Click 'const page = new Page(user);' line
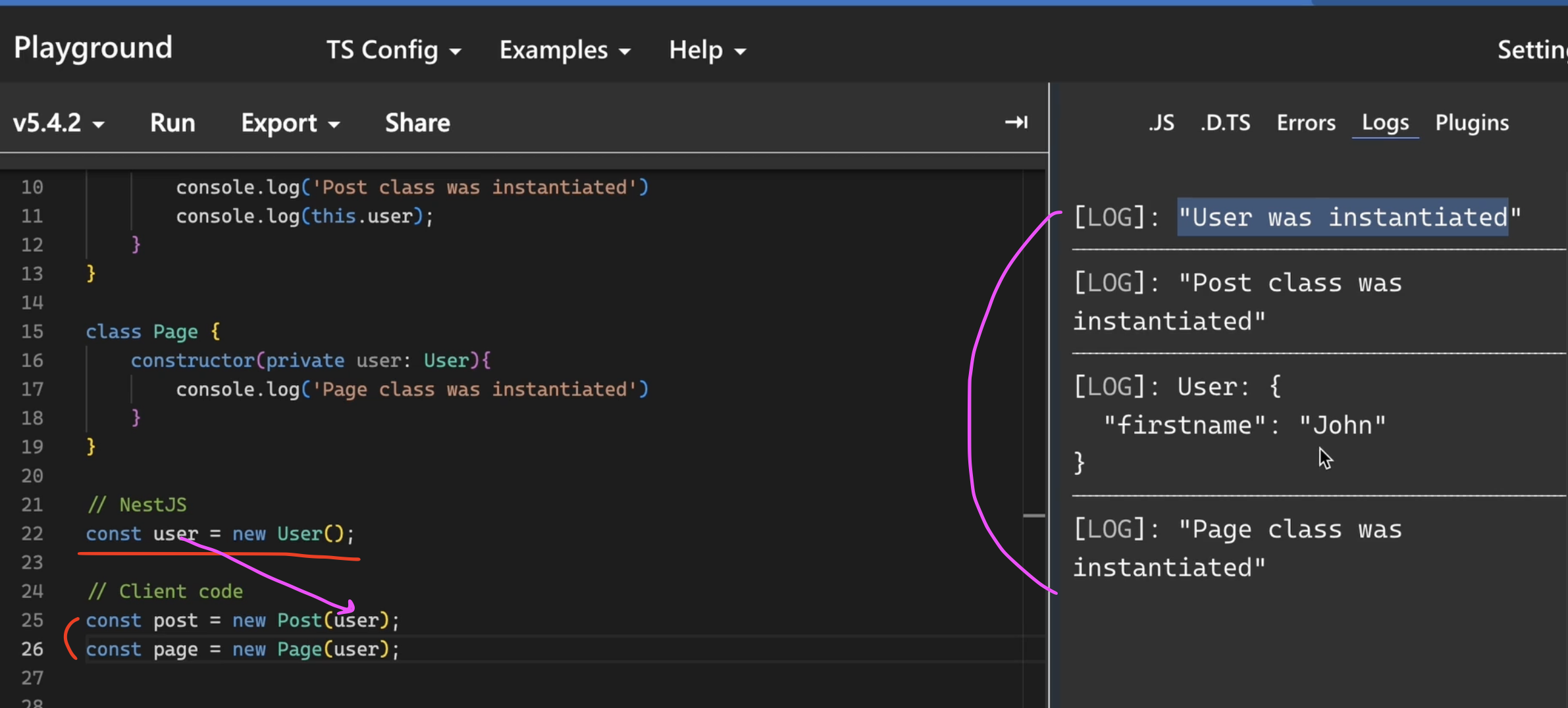1568x708 pixels. point(242,649)
